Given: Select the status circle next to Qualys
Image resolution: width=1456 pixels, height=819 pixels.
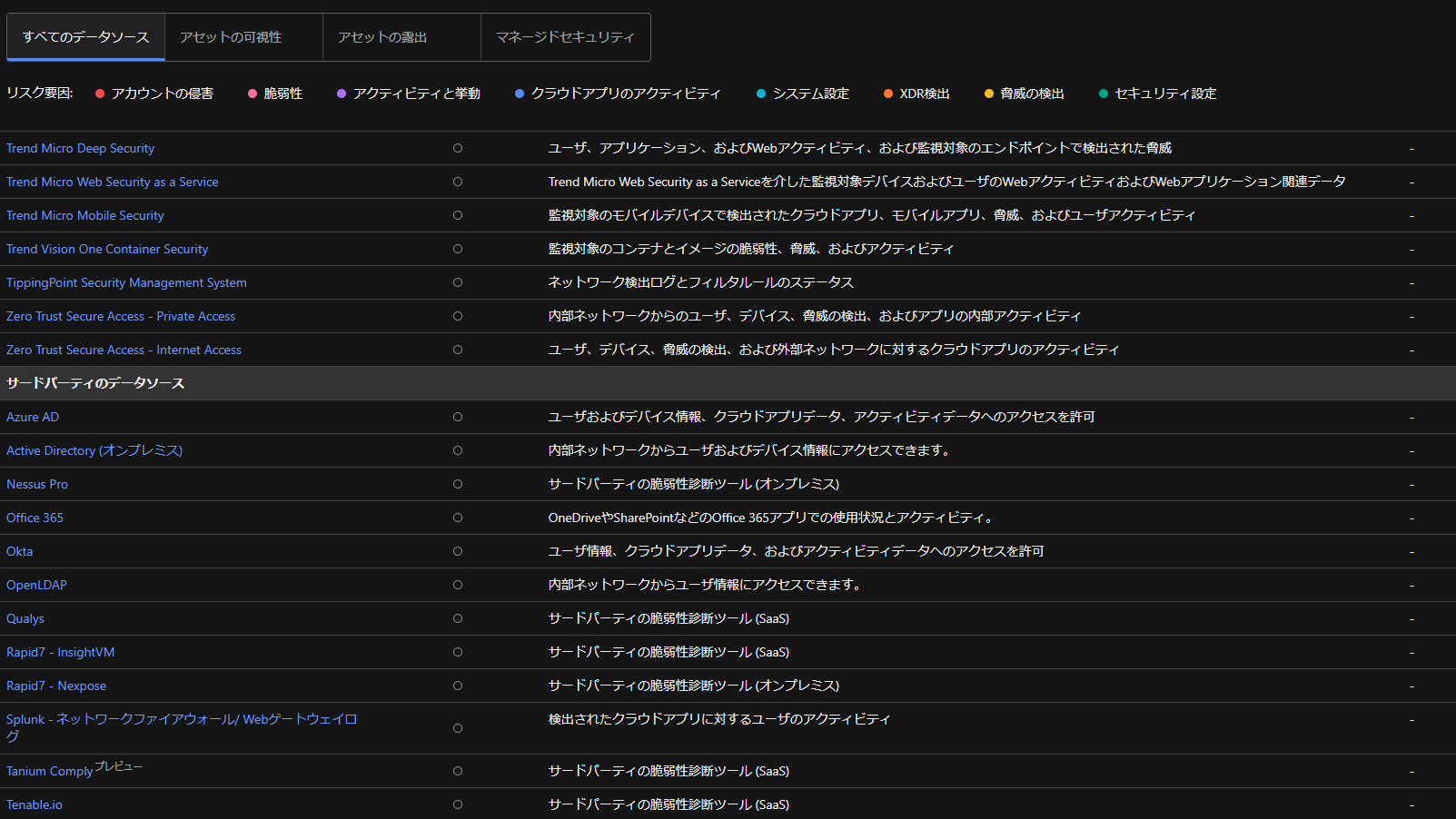Looking at the screenshot, I should click(x=458, y=618).
